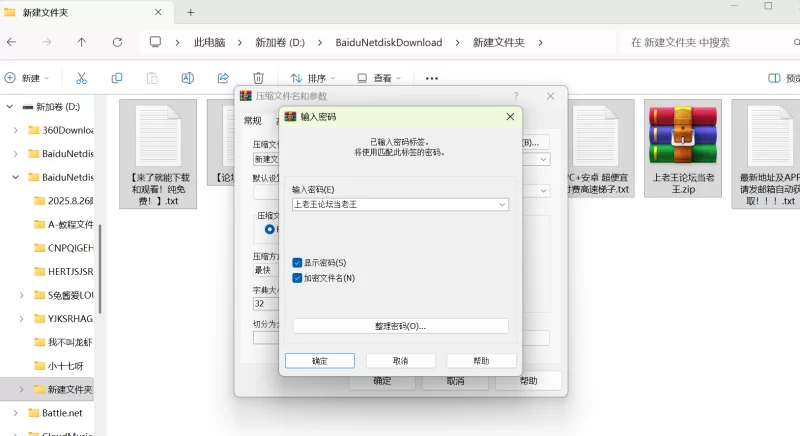
Task: Select the CNPQIGEH folder in tree
Action: 64,248
